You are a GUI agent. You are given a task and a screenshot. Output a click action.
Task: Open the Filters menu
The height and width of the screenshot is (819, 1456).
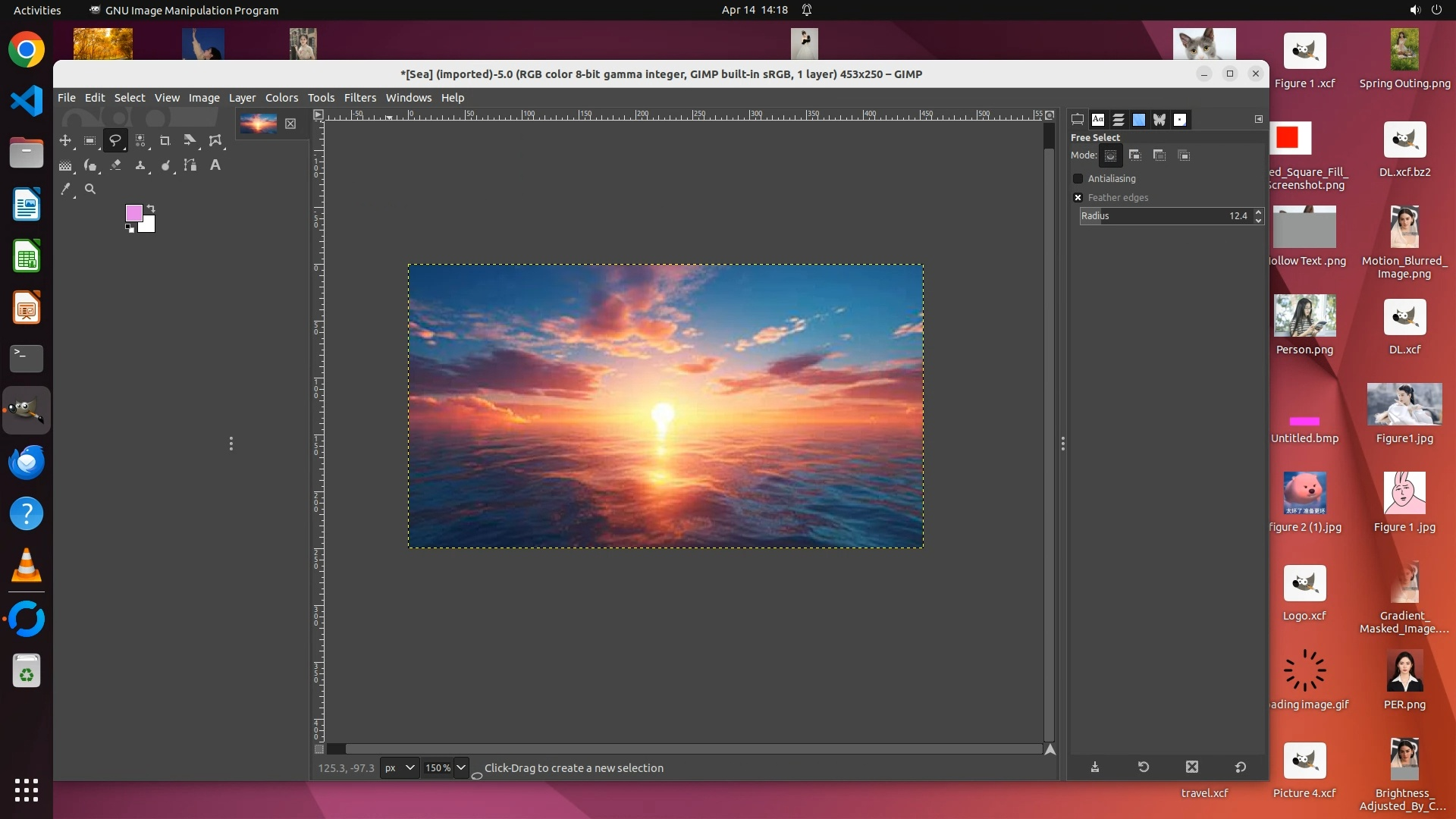coord(359,98)
